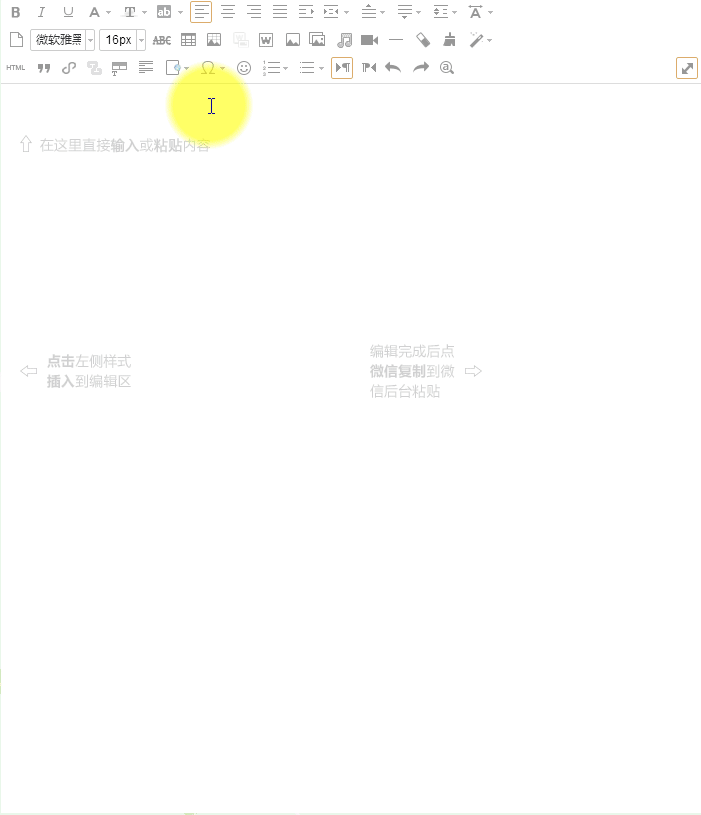Click the first-line indent icon
The height and width of the screenshot is (815, 701).
[306, 12]
